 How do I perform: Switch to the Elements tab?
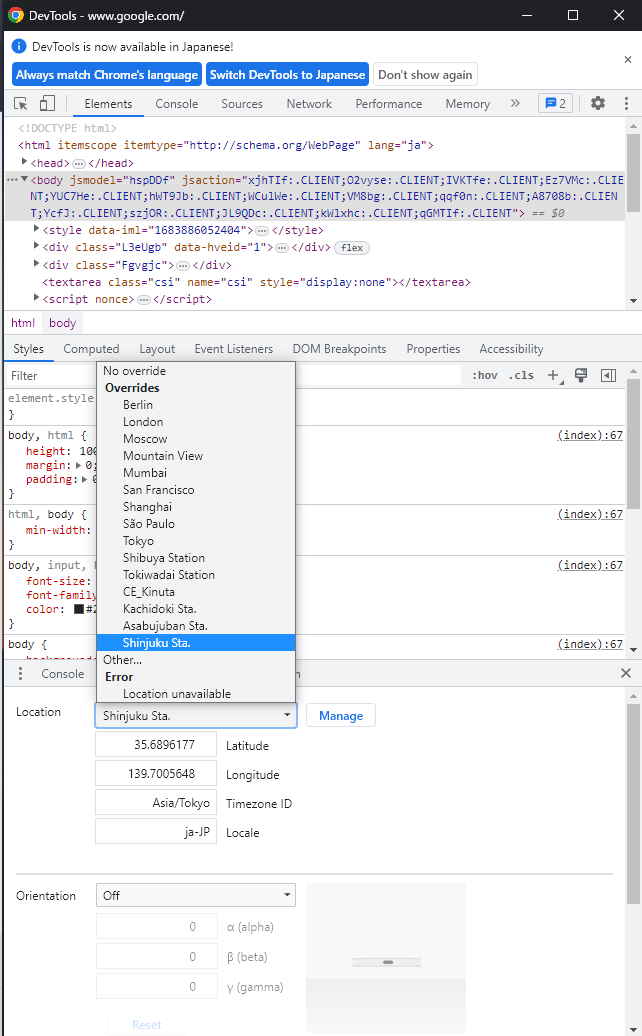(x=108, y=104)
